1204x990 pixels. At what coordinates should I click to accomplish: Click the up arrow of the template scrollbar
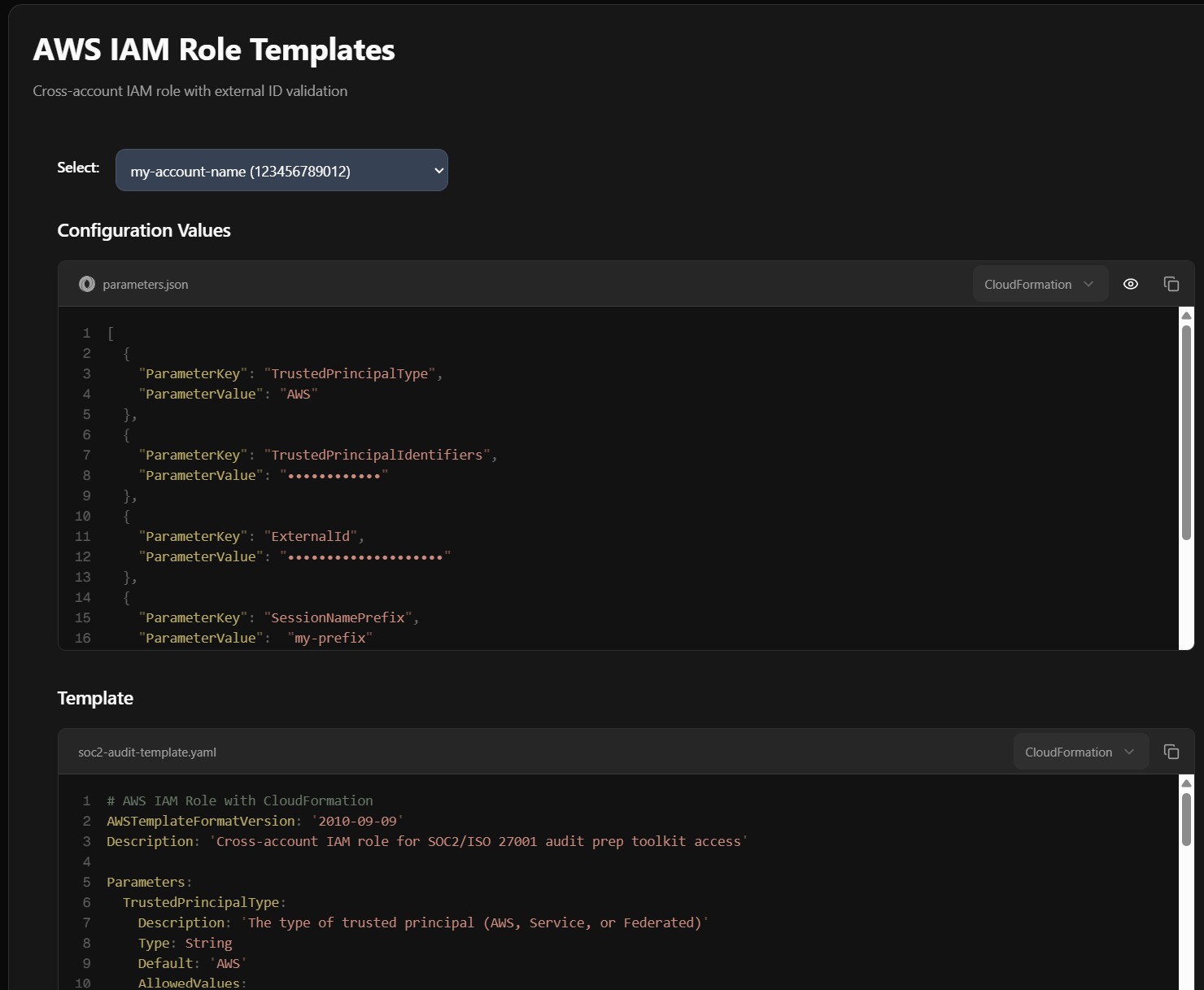pyautogui.click(x=1186, y=783)
